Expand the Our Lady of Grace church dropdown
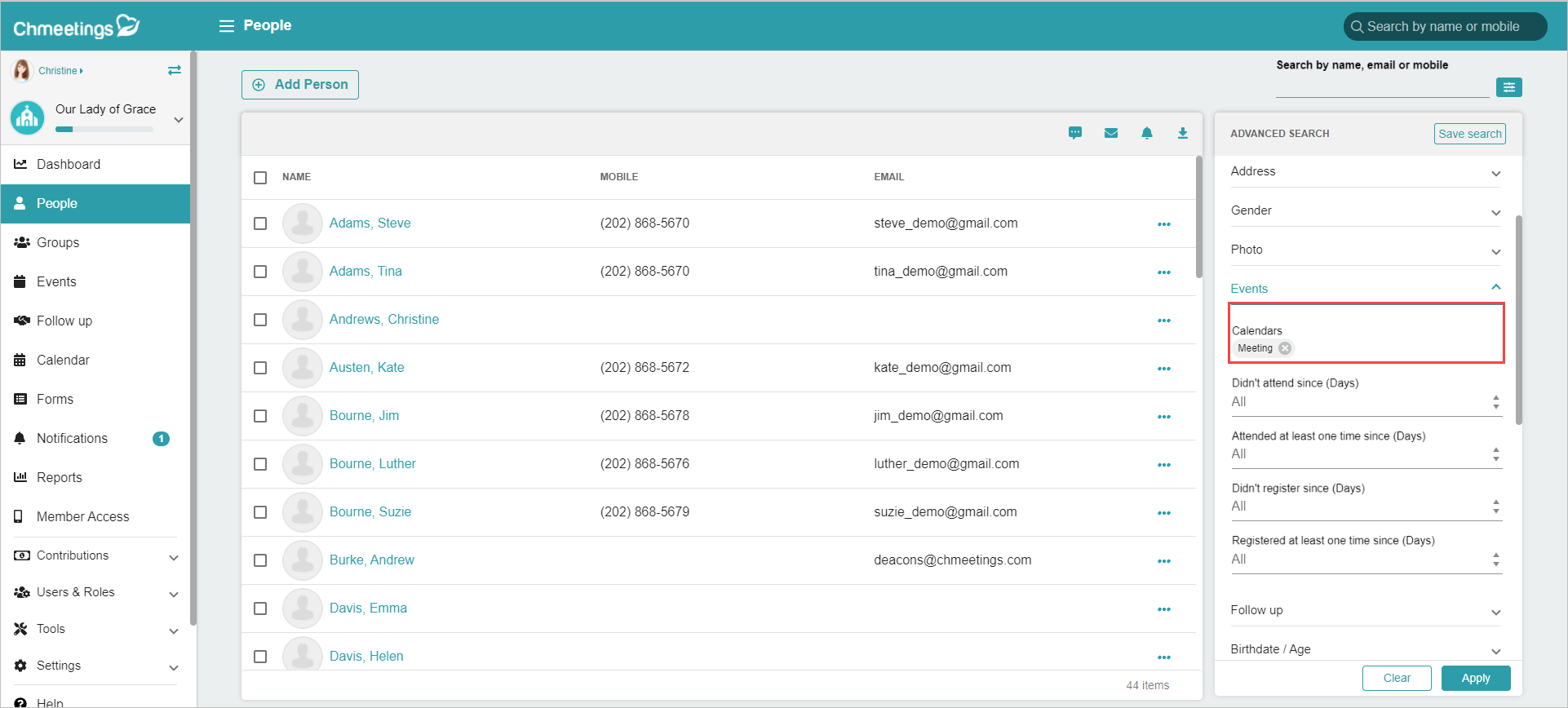 coord(179,120)
